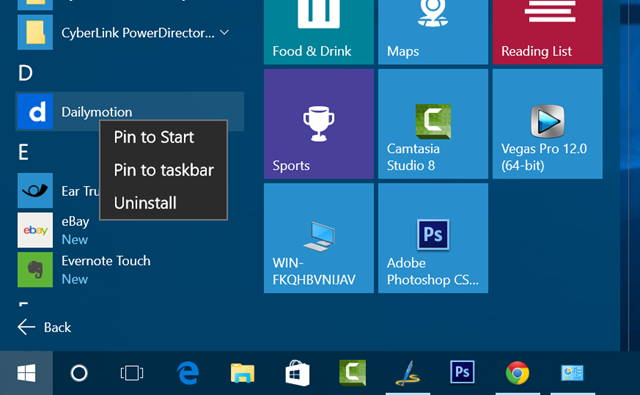Click the Windows Start button
This screenshot has width=640, height=395.
point(27,373)
